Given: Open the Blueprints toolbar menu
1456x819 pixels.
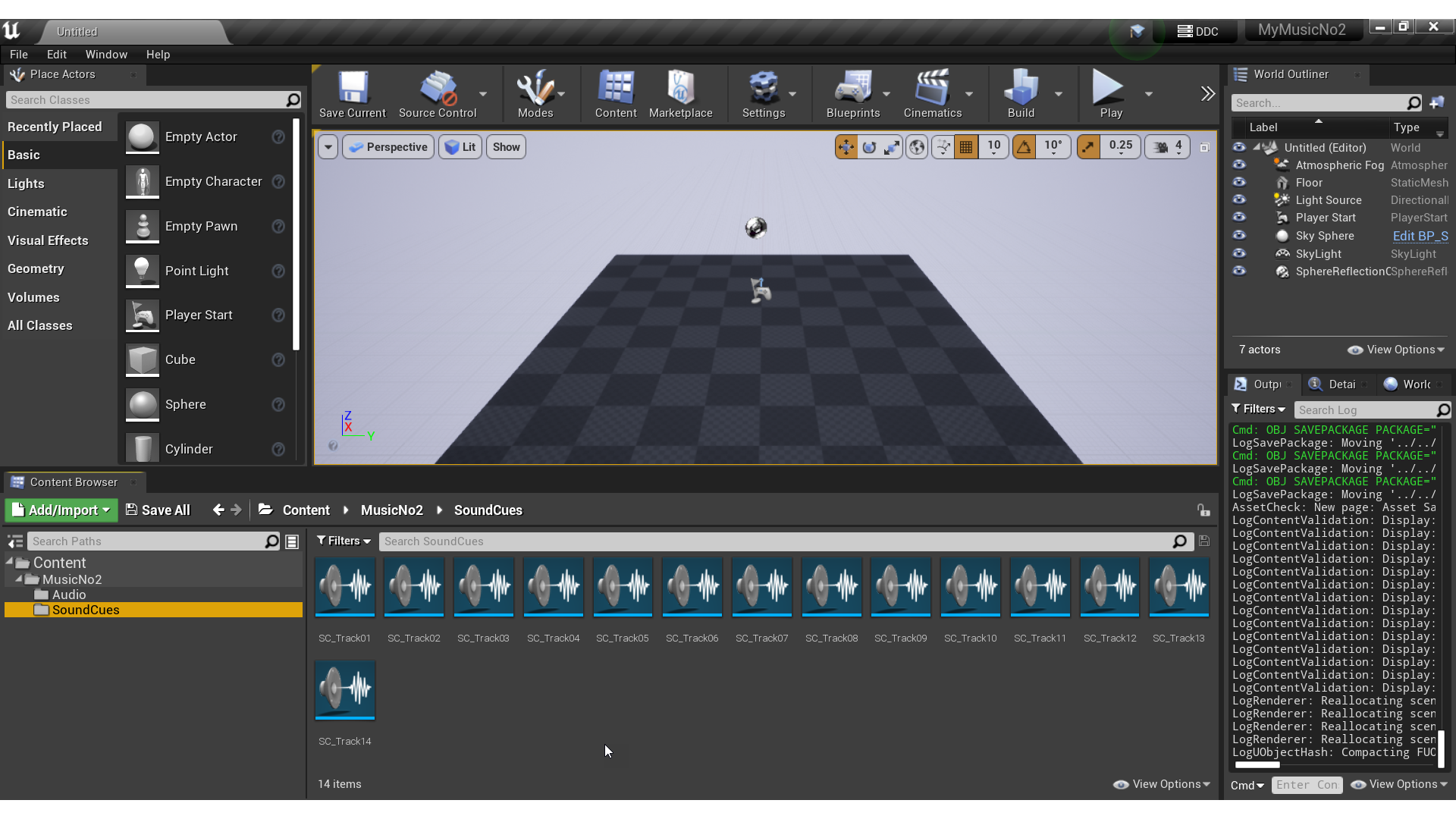Looking at the screenshot, I should point(852,94).
